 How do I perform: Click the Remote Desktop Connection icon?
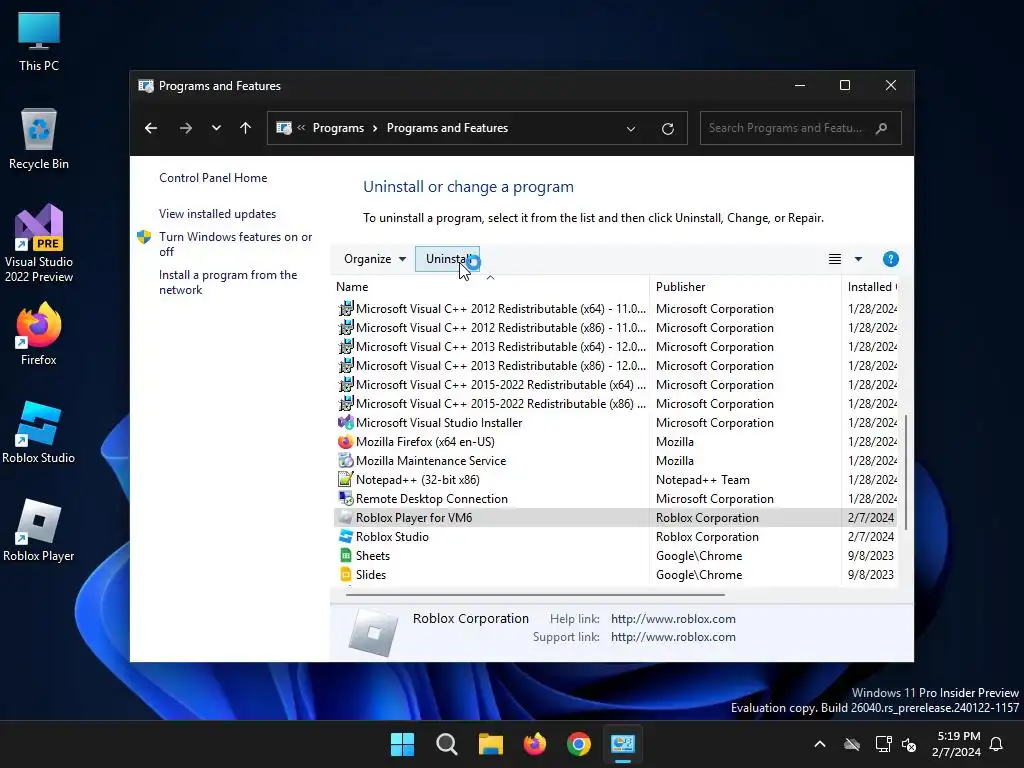coord(345,498)
